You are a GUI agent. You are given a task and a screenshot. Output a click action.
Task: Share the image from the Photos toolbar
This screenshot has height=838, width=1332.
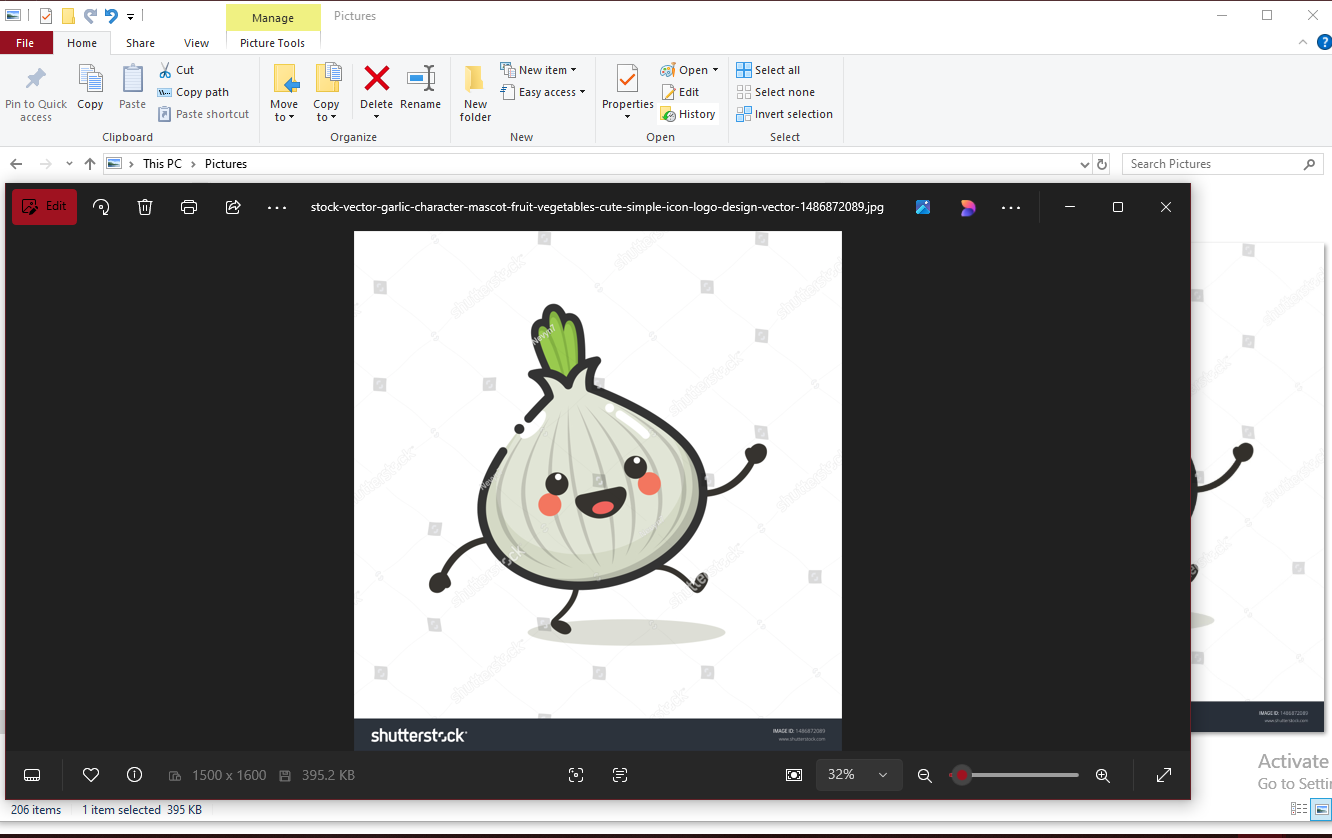pyautogui.click(x=233, y=207)
